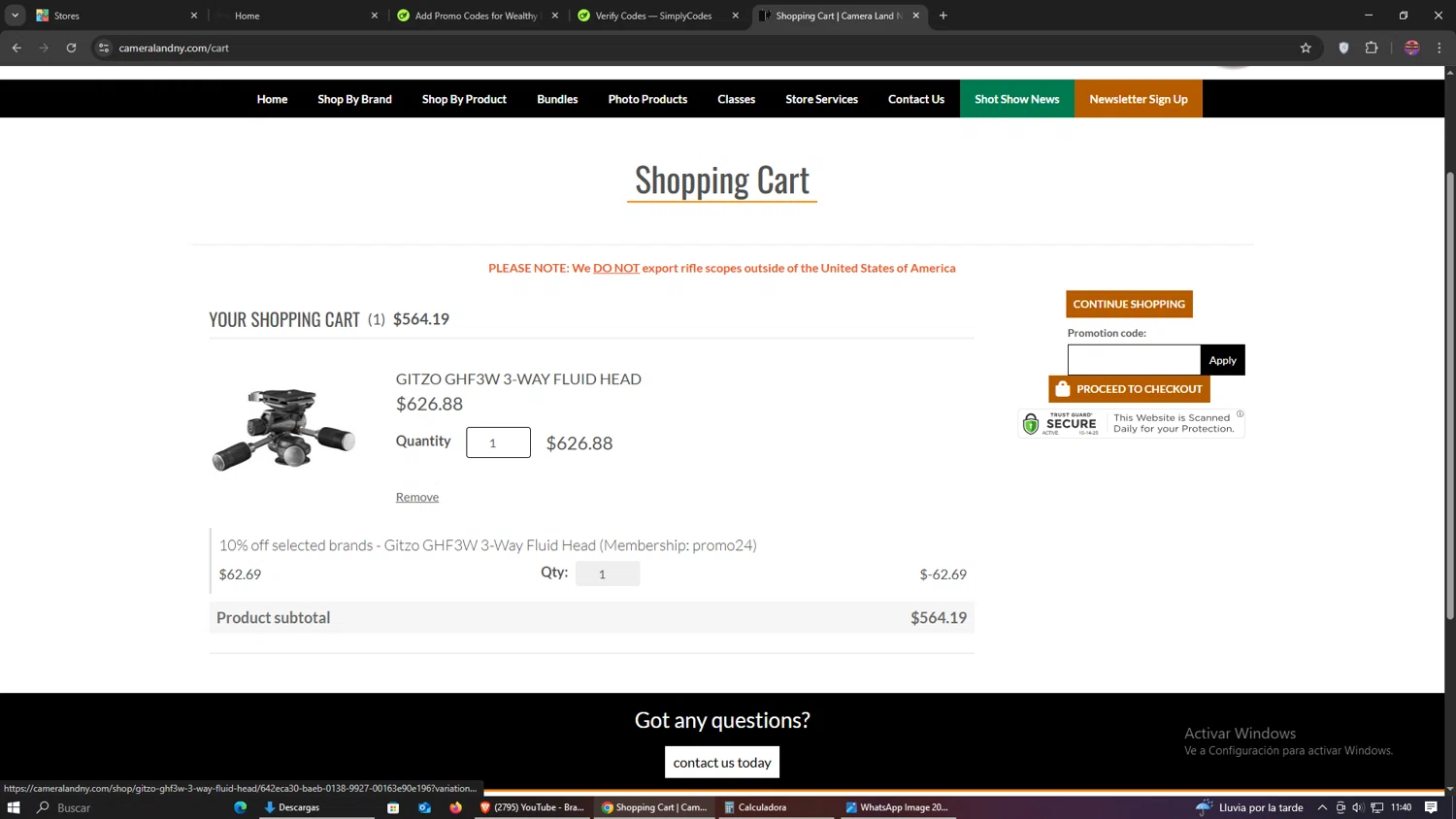Open Store Services menu
Image resolution: width=1456 pixels, height=819 pixels.
click(x=821, y=99)
